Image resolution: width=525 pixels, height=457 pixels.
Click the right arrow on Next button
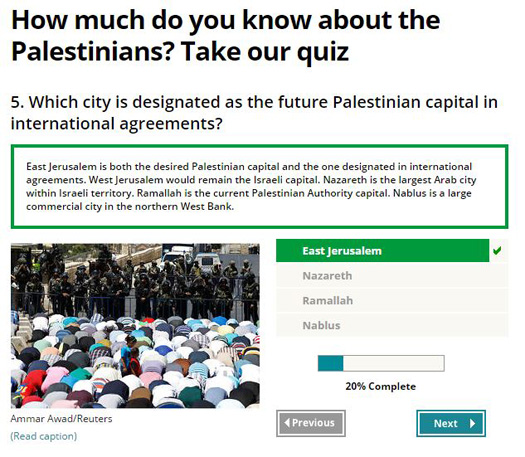[472, 424]
